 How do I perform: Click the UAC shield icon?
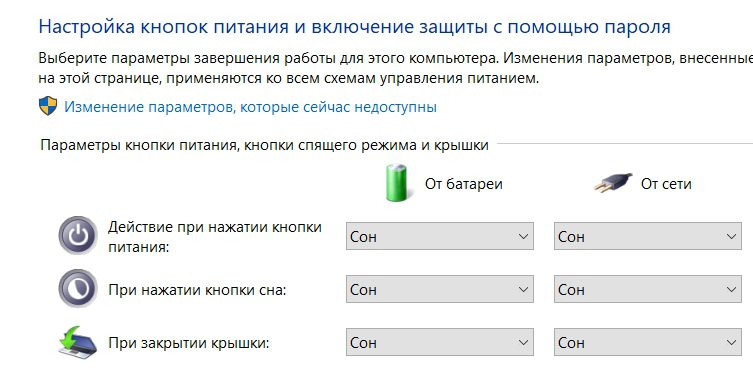point(48,106)
